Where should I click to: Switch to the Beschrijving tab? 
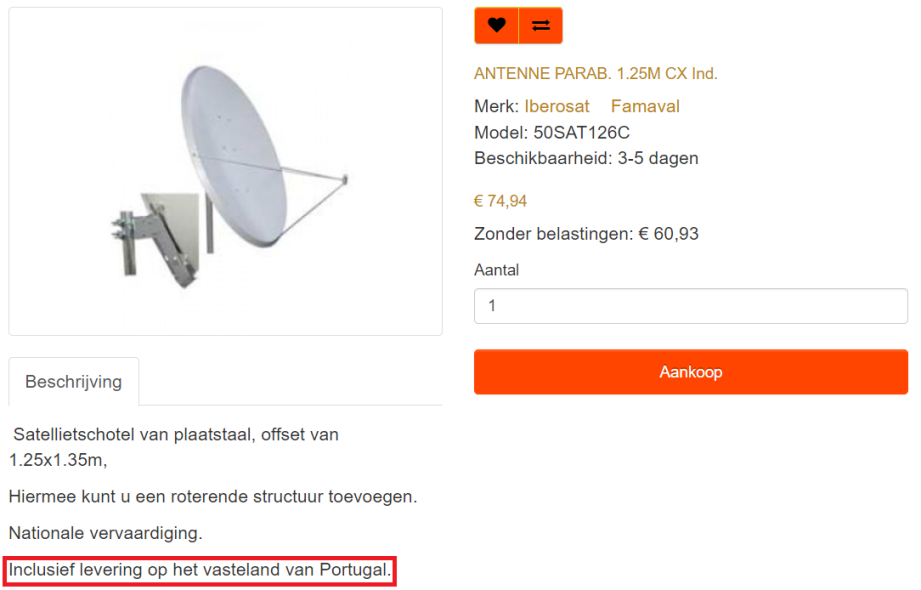74,381
